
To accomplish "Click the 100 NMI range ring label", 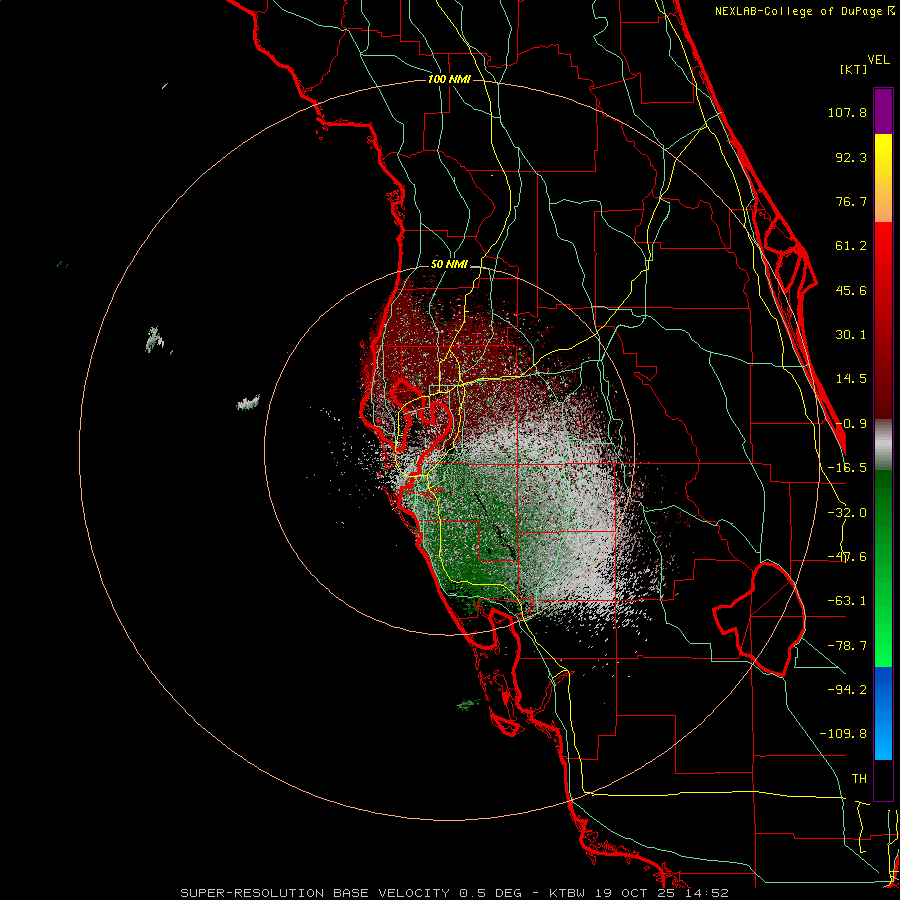I will (x=449, y=79).
